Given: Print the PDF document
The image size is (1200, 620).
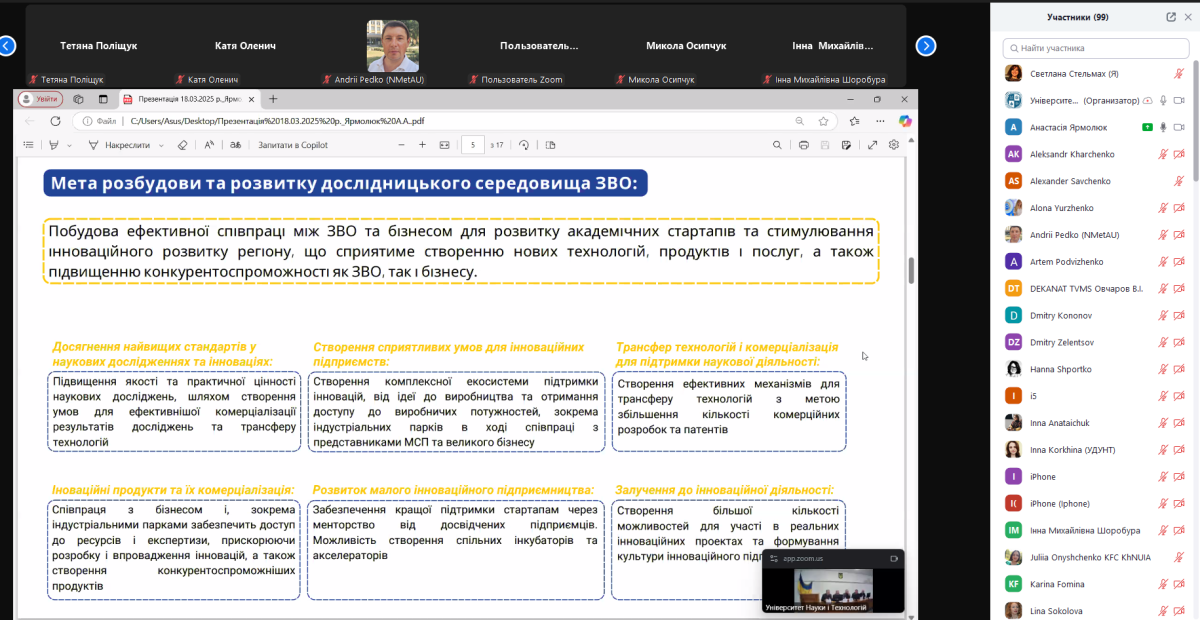Looking at the screenshot, I should [804, 145].
